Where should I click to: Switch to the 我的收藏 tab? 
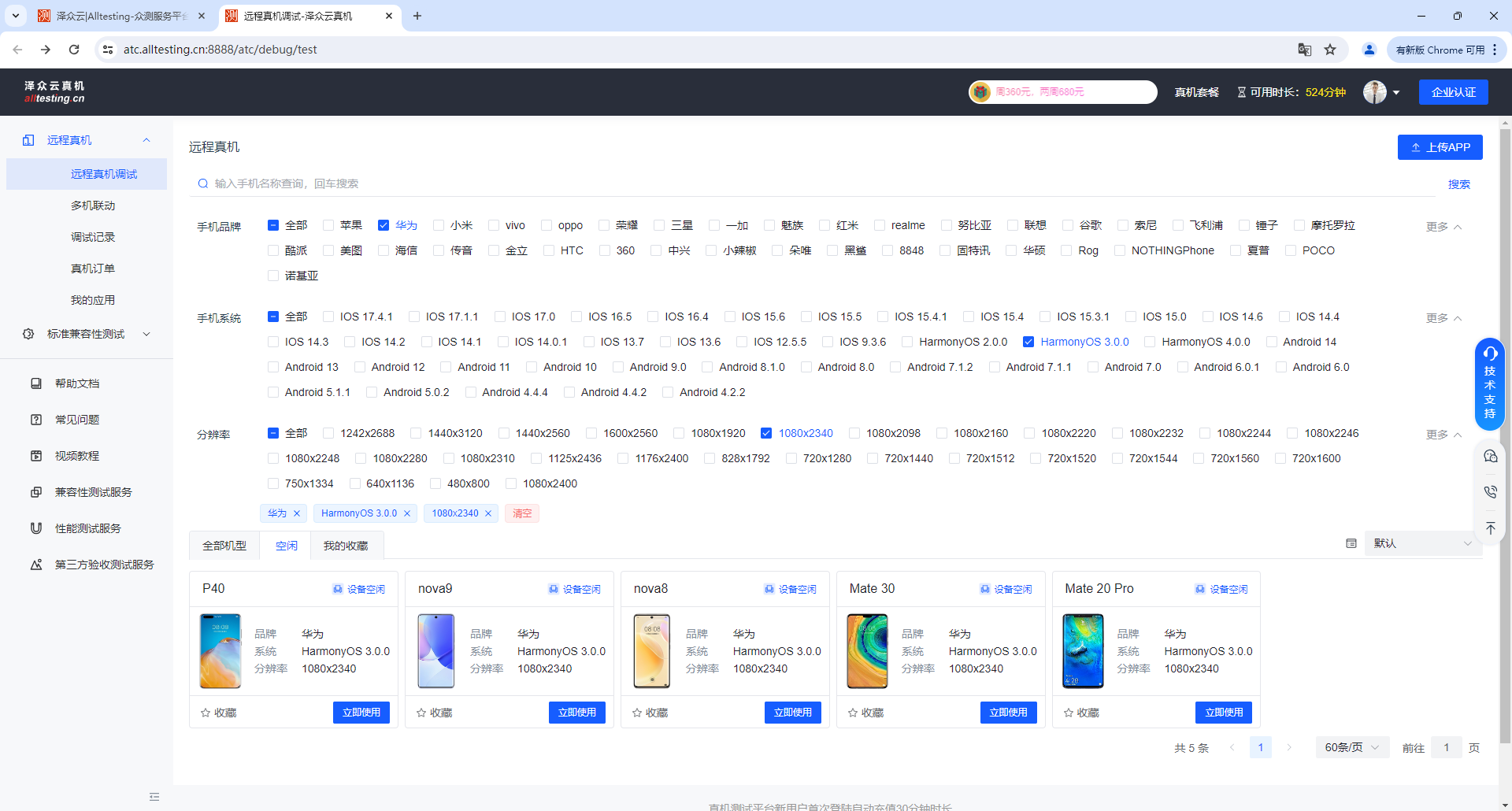[346, 546]
